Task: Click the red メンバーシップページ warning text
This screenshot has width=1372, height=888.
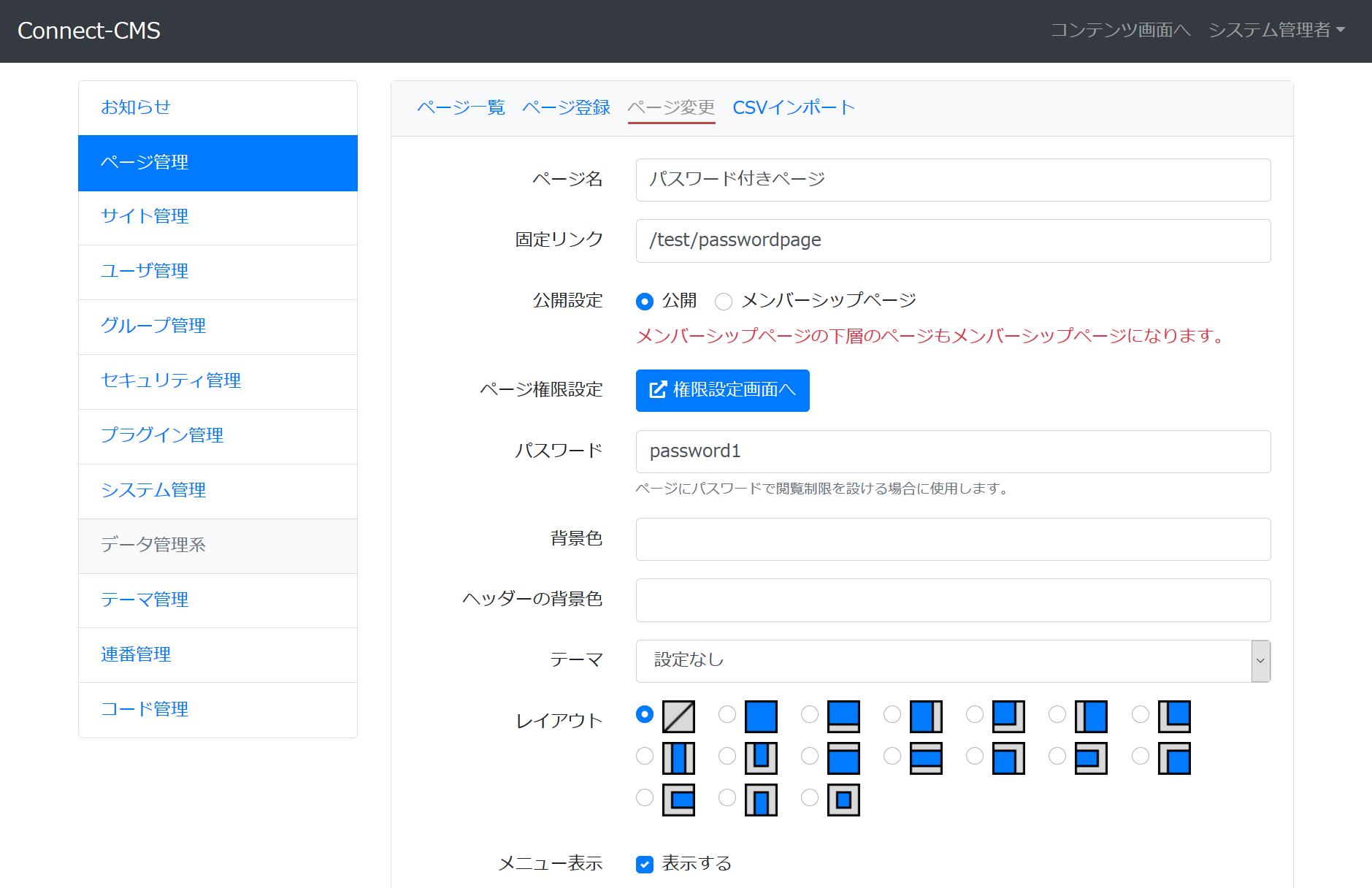Action: (931, 336)
